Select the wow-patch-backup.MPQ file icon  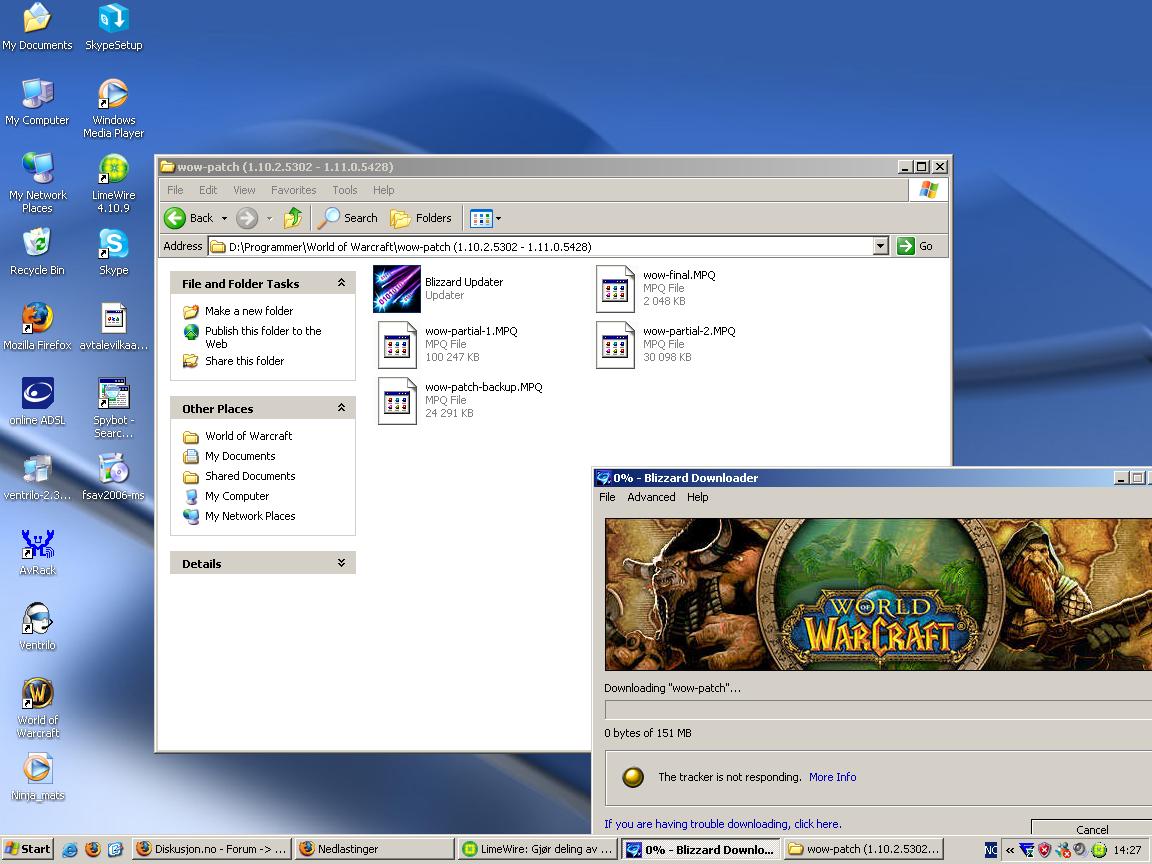coord(397,400)
